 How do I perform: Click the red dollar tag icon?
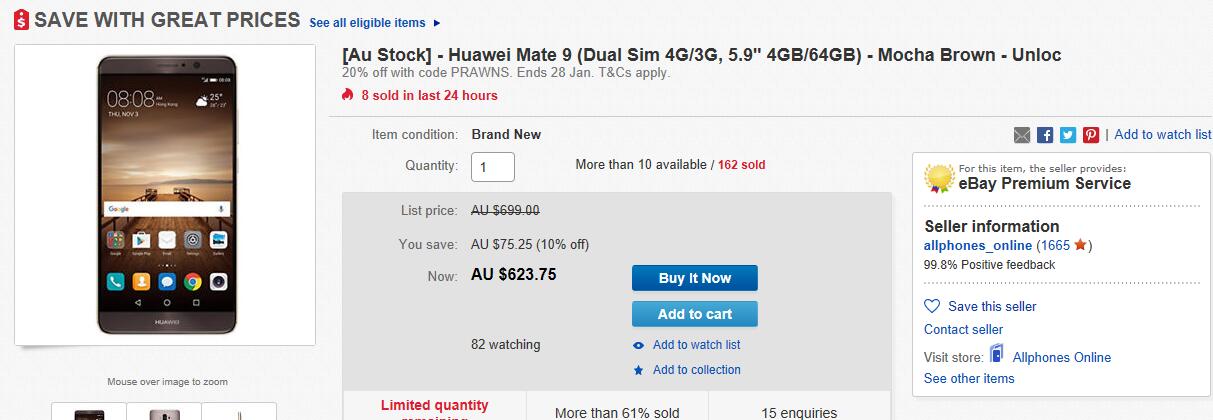tap(20, 20)
